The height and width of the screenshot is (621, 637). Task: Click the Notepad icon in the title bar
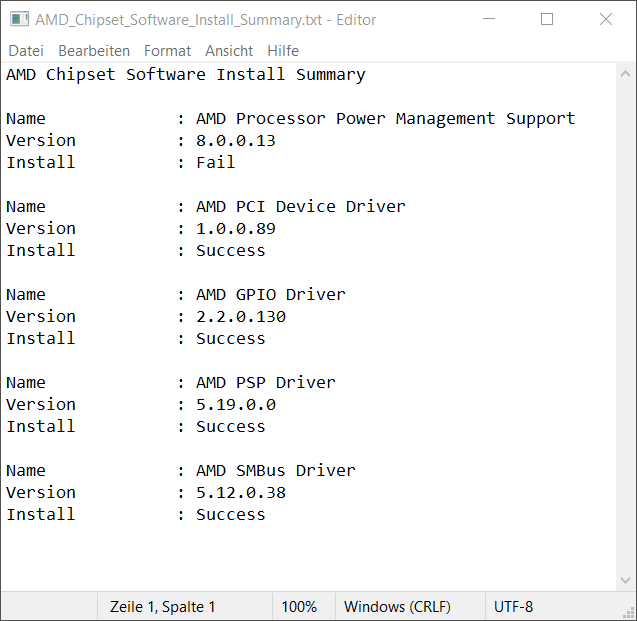[x=18, y=19]
